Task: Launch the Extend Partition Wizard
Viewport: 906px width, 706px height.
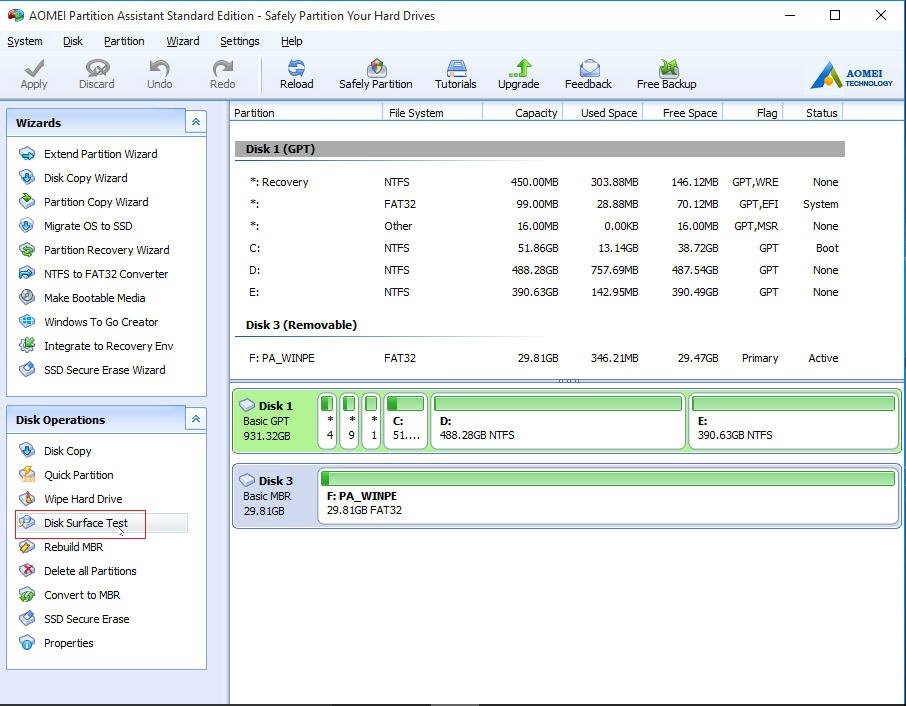Action: tap(100, 154)
